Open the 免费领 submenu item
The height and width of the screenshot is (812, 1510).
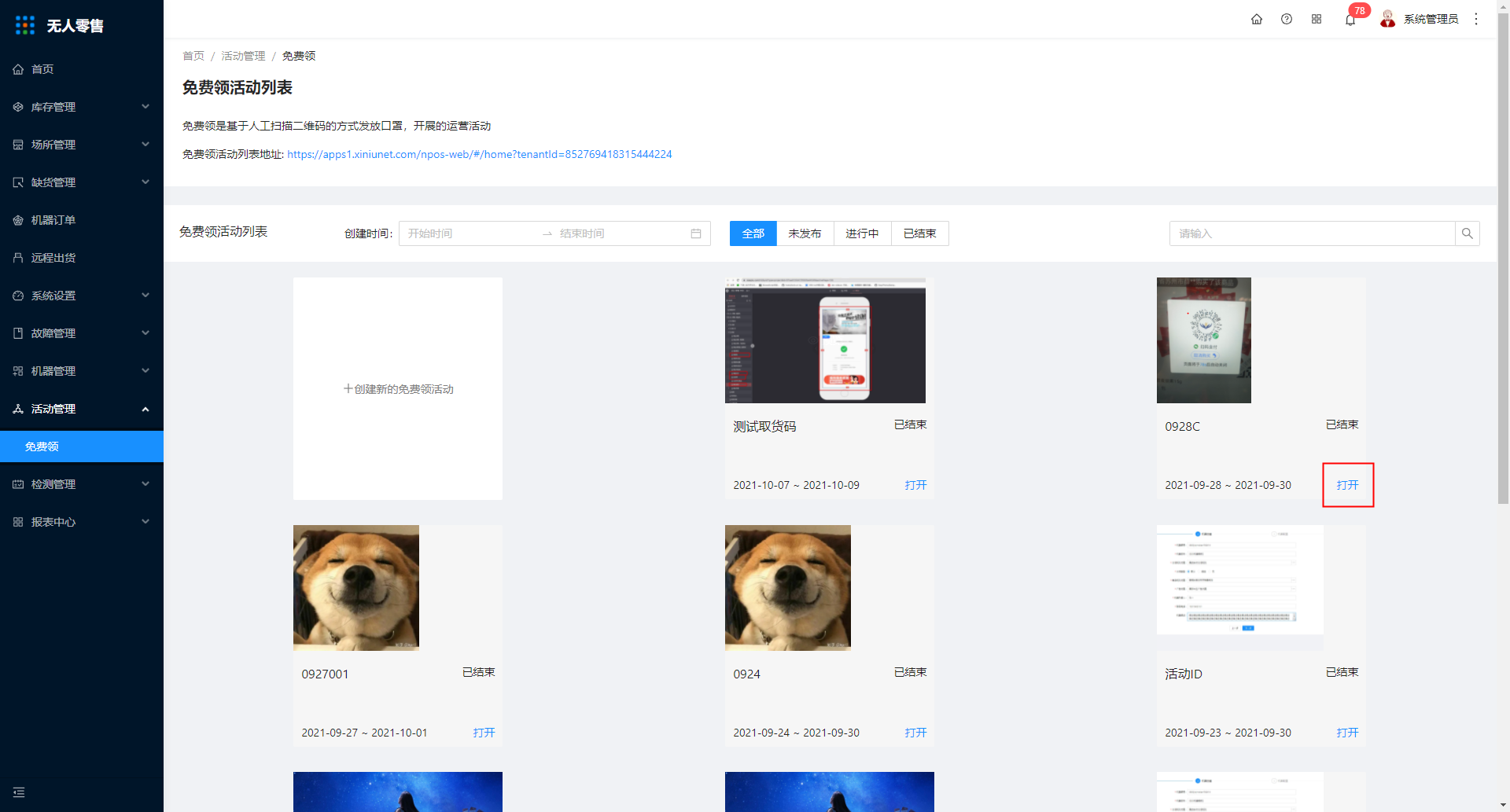pyautogui.click(x=82, y=446)
